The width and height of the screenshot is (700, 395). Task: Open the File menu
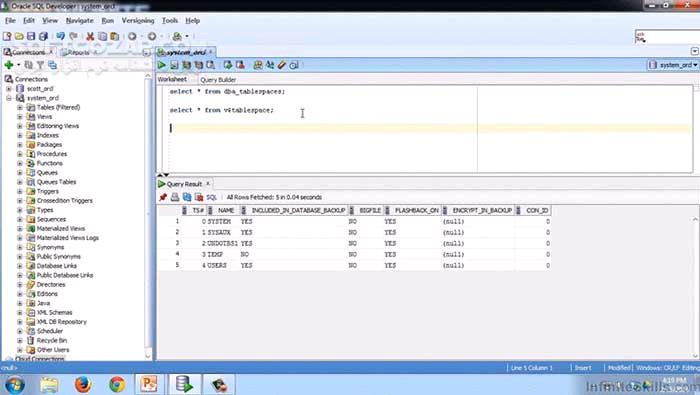10,21
